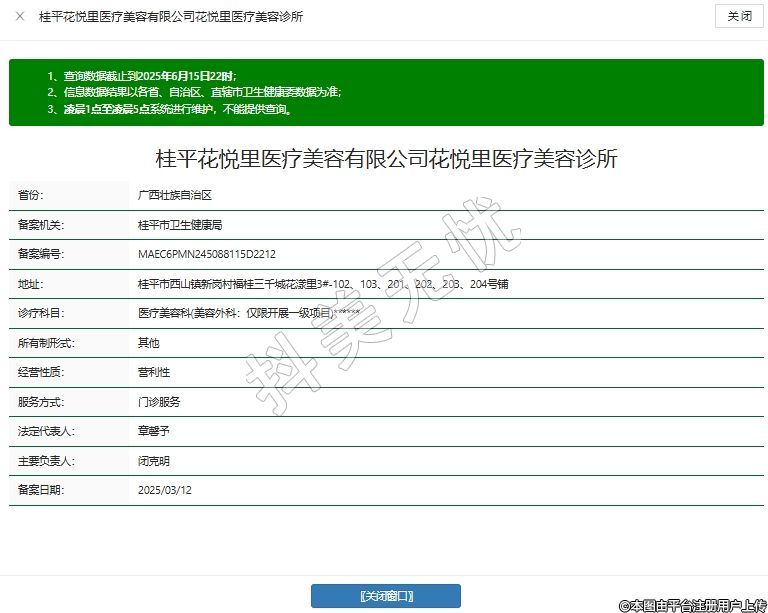768x613 pixels.
Task: Select the legal representative name 章馨予
Action: tap(154, 431)
